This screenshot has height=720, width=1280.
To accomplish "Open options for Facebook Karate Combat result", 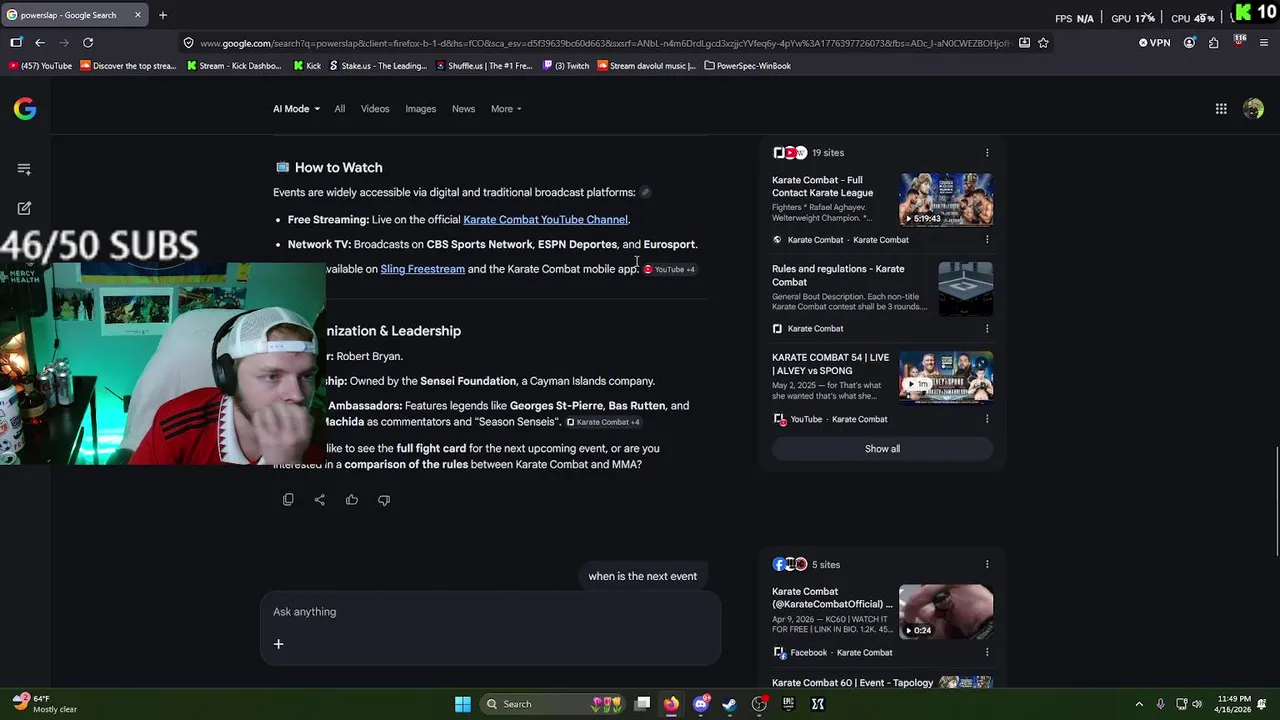I will click(x=987, y=653).
